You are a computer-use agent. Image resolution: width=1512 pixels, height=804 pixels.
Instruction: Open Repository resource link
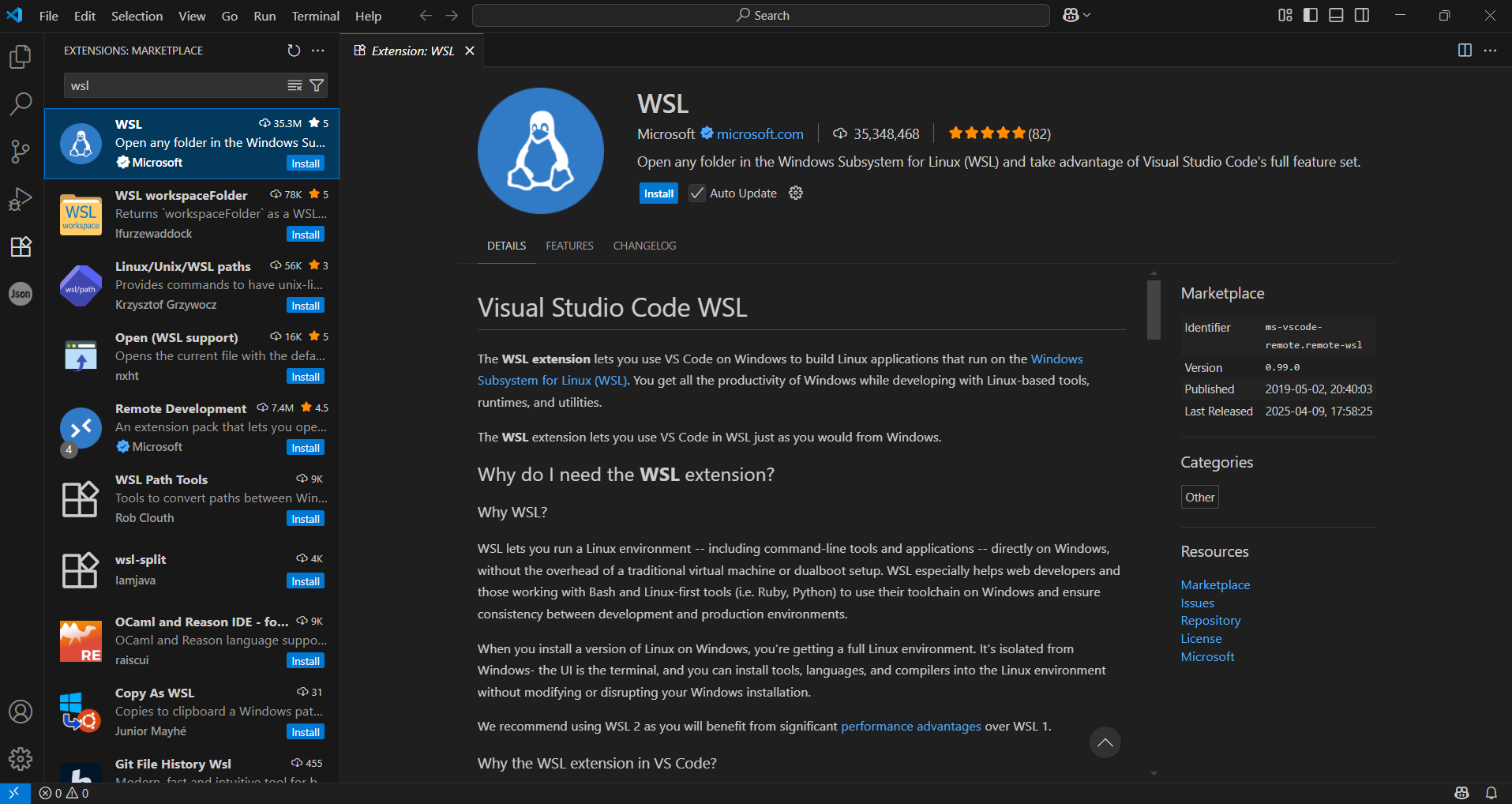point(1210,621)
